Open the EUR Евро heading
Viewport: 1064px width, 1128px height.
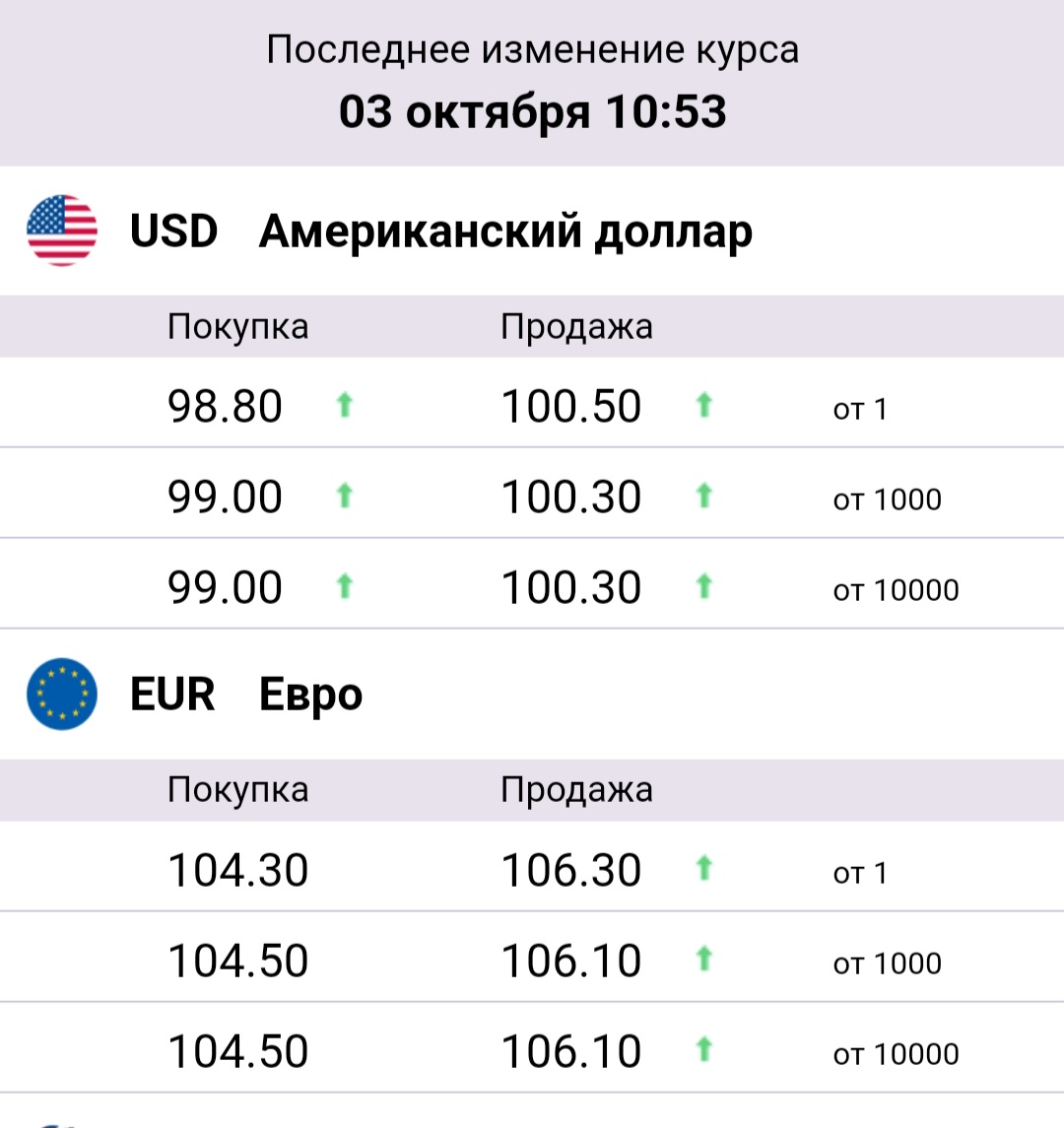246,695
